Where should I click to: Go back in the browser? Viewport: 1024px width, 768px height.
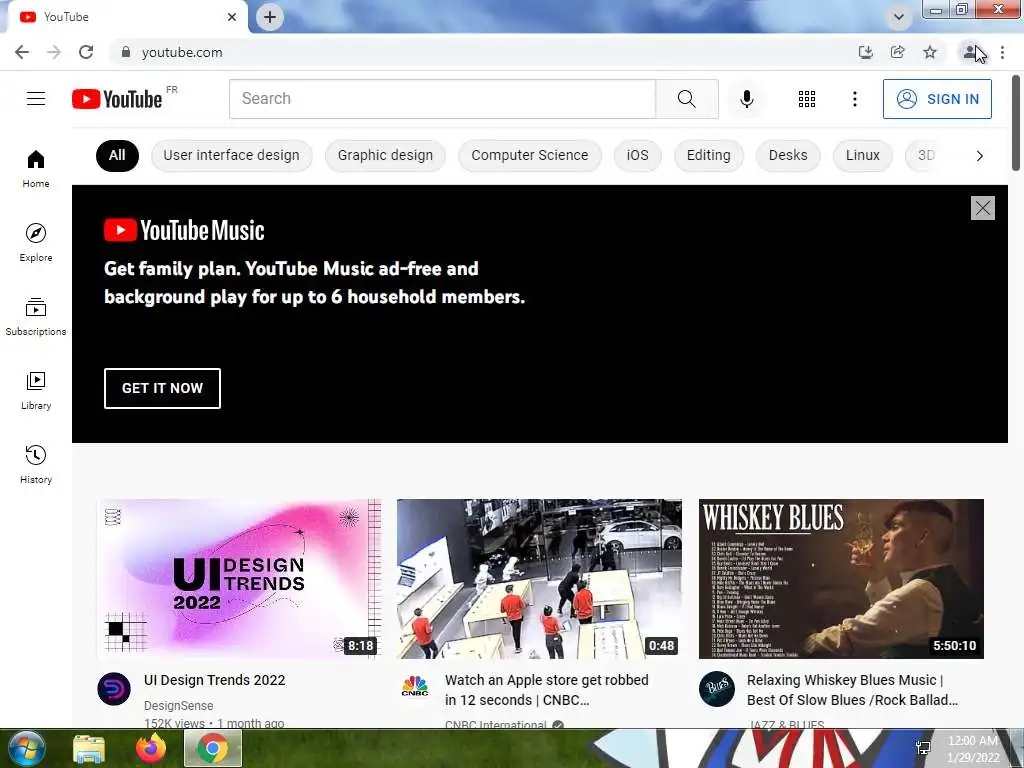coord(22,52)
